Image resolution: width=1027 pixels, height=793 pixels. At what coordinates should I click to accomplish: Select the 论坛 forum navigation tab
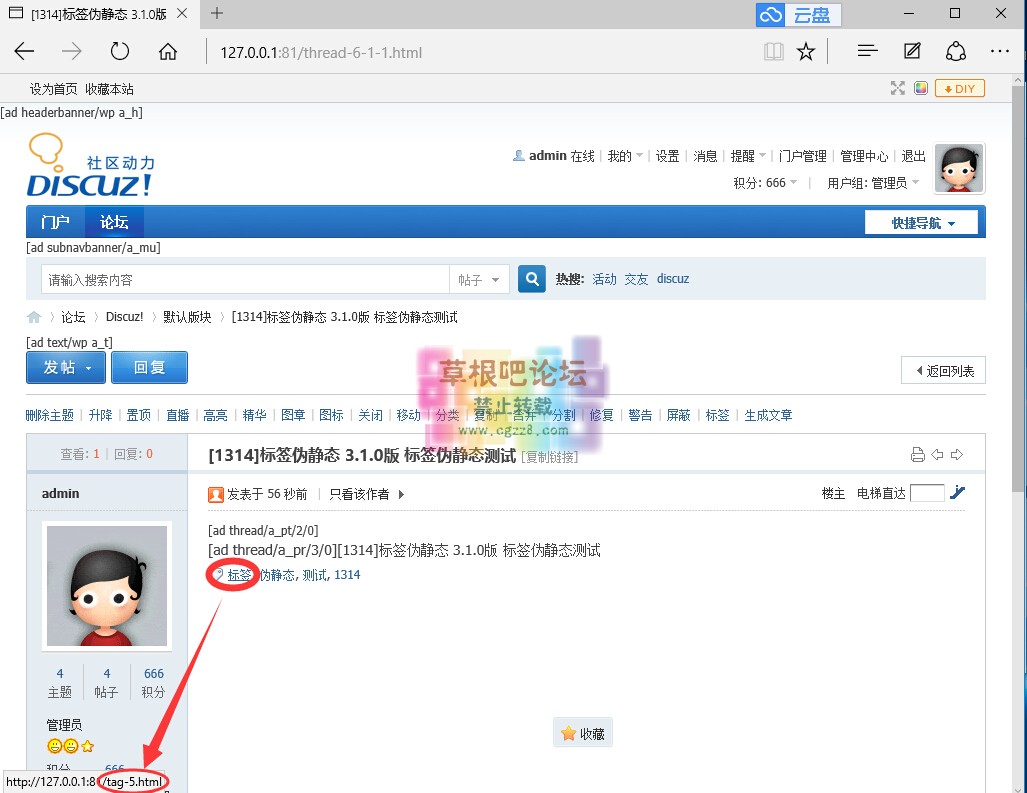pyautogui.click(x=114, y=222)
